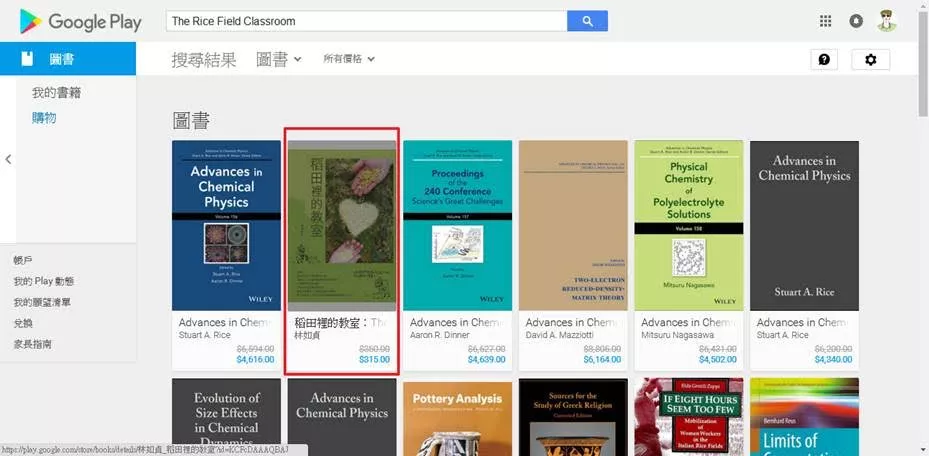
Task: Open the 所有價格 price filter dropdown
Action: point(349,59)
